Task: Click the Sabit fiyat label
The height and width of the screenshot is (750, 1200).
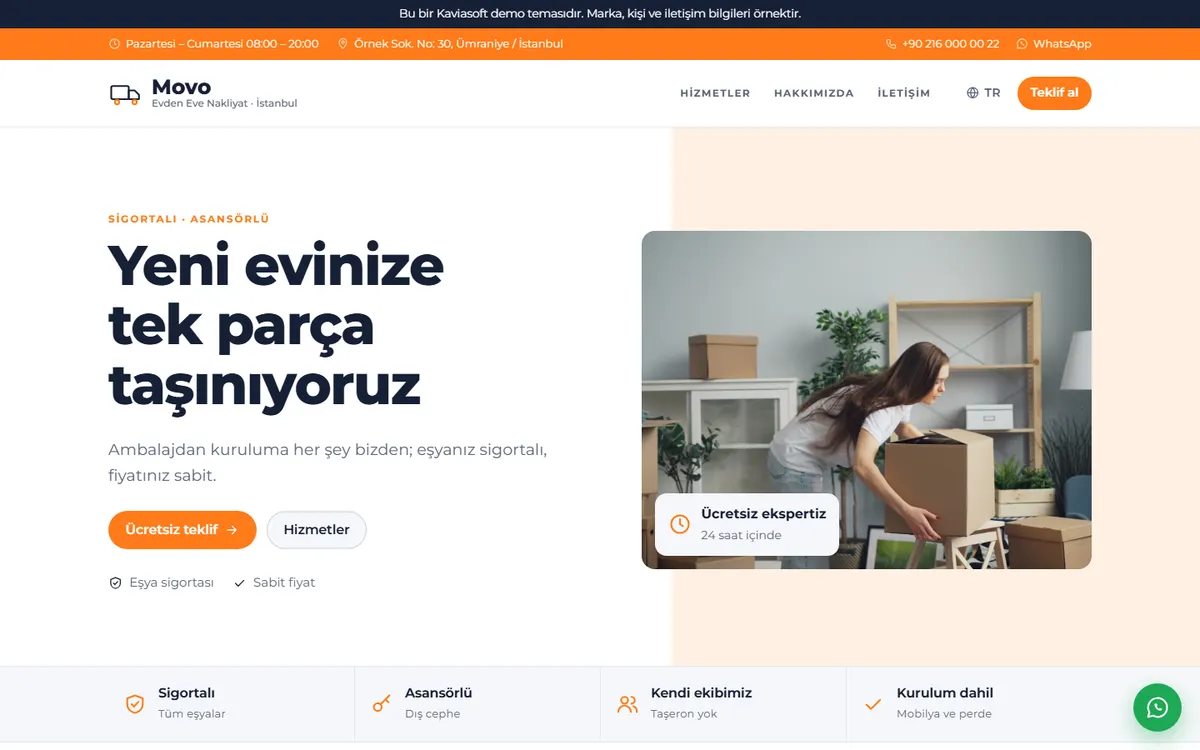Action: [284, 583]
